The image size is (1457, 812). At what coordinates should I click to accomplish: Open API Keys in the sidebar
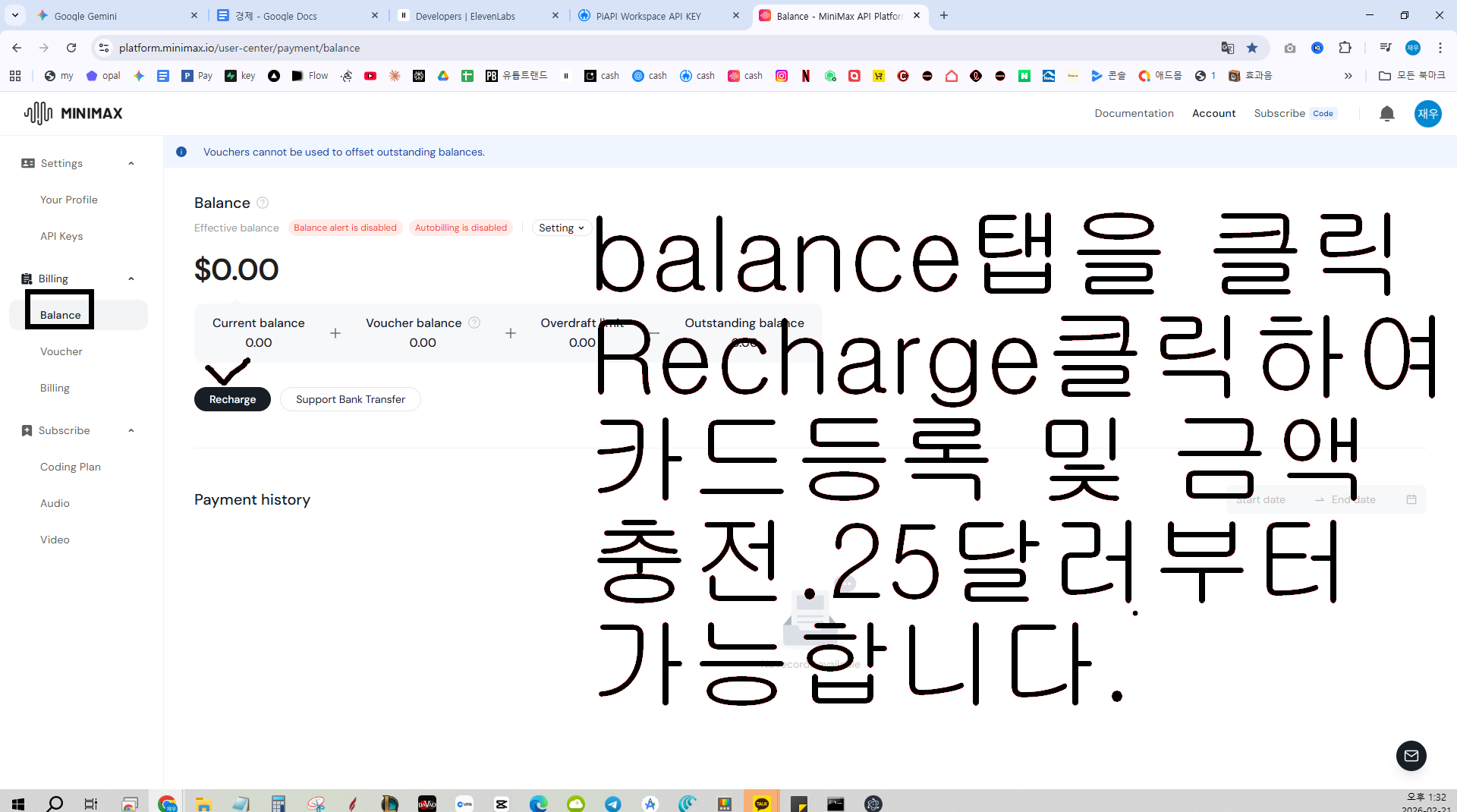[61, 236]
